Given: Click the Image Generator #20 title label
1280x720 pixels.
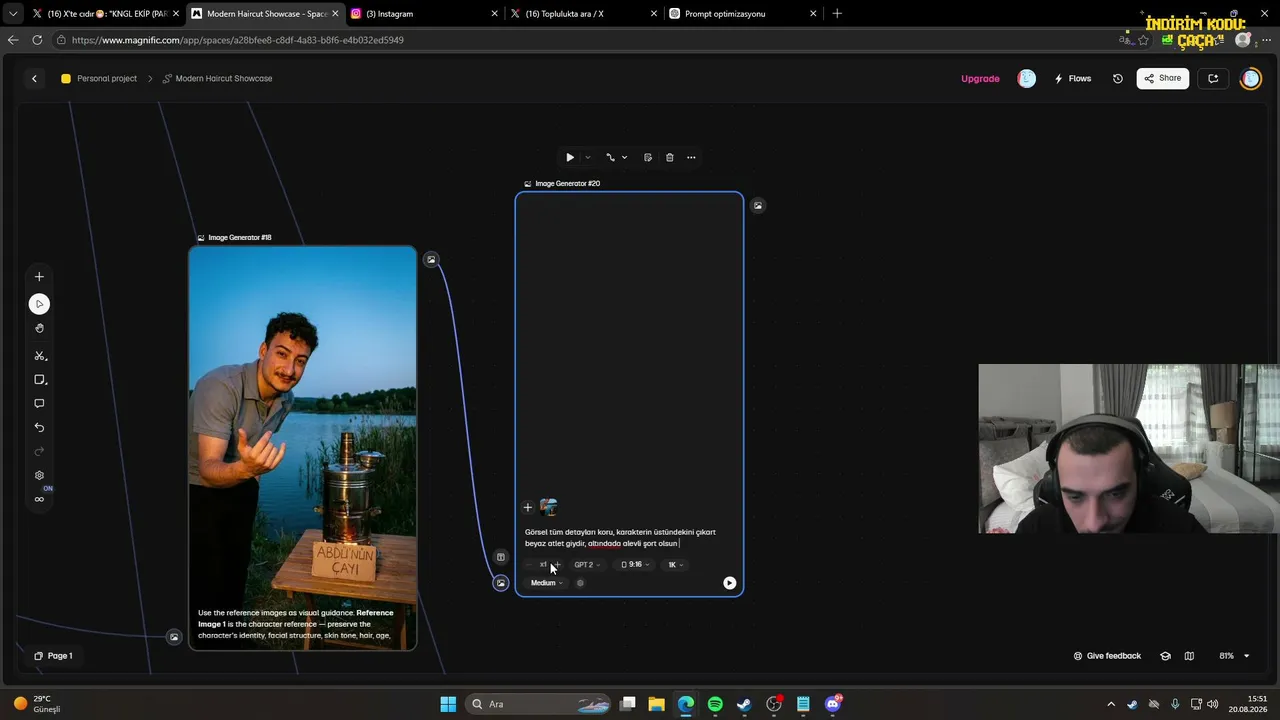Looking at the screenshot, I should [x=567, y=184].
